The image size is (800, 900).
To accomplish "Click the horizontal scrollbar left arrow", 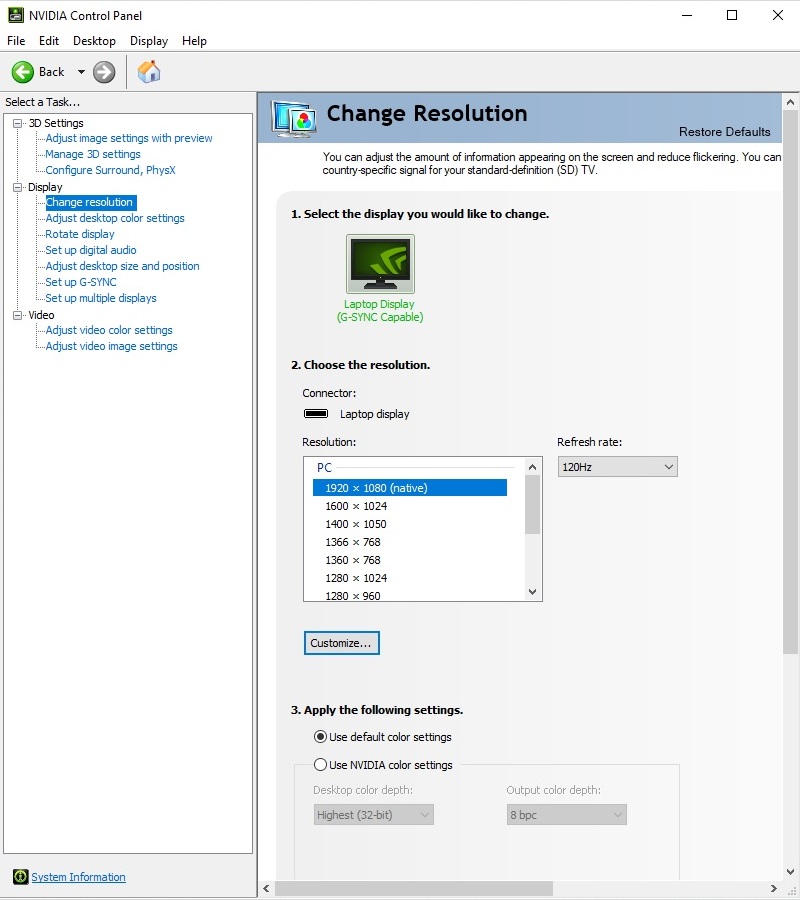I will pos(266,889).
